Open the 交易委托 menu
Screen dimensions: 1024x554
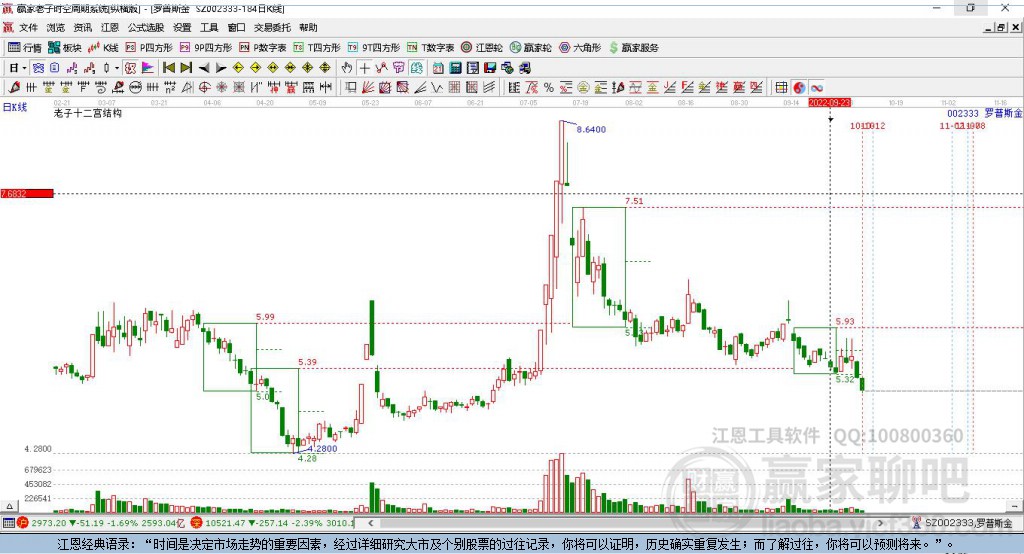[272, 27]
